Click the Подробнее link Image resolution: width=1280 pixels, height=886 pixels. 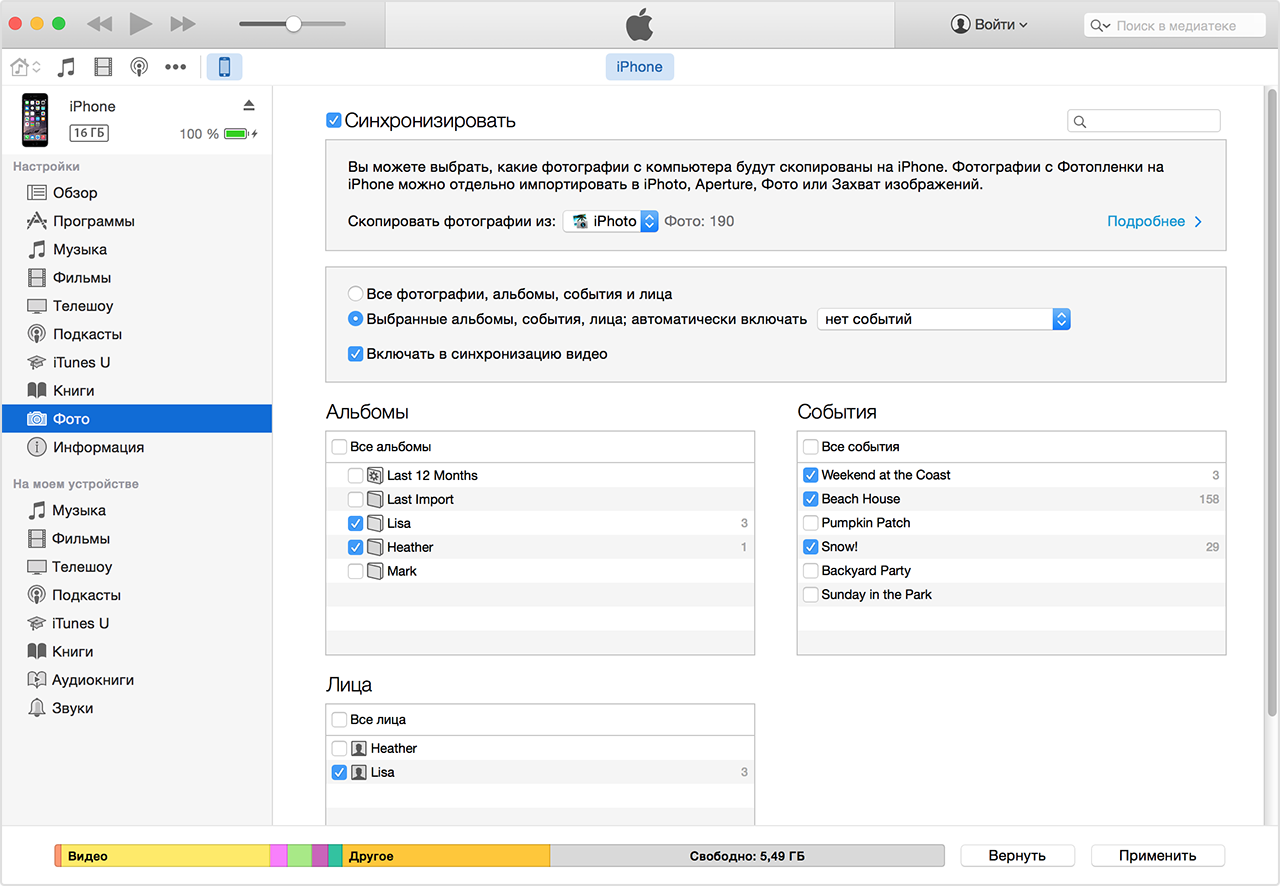[1154, 221]
